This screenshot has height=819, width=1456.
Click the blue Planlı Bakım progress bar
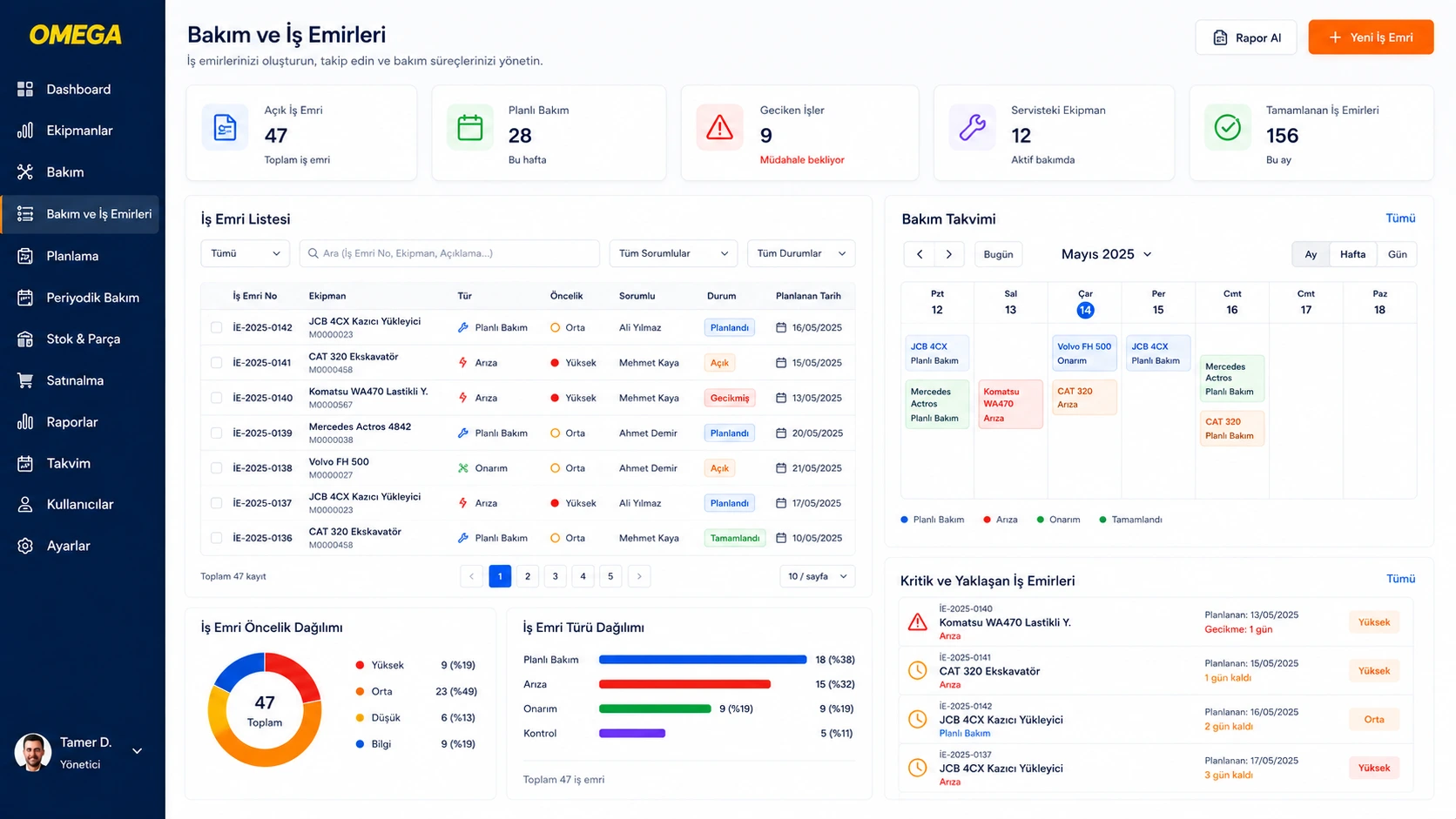(x=703, y=660)
